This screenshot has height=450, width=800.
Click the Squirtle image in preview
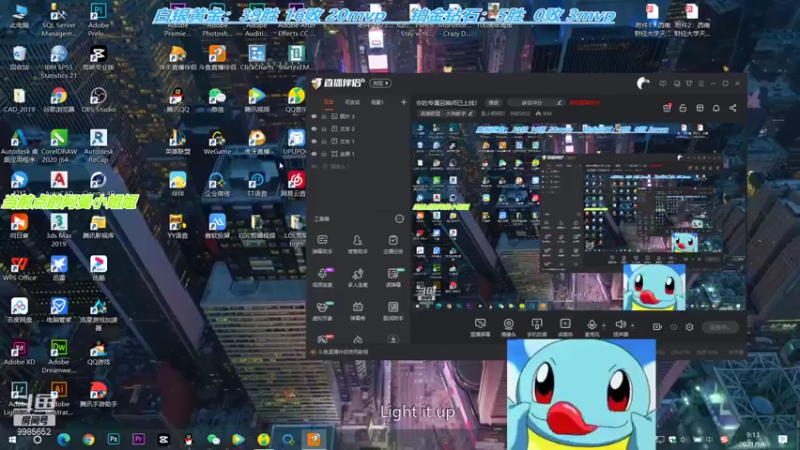654,287
